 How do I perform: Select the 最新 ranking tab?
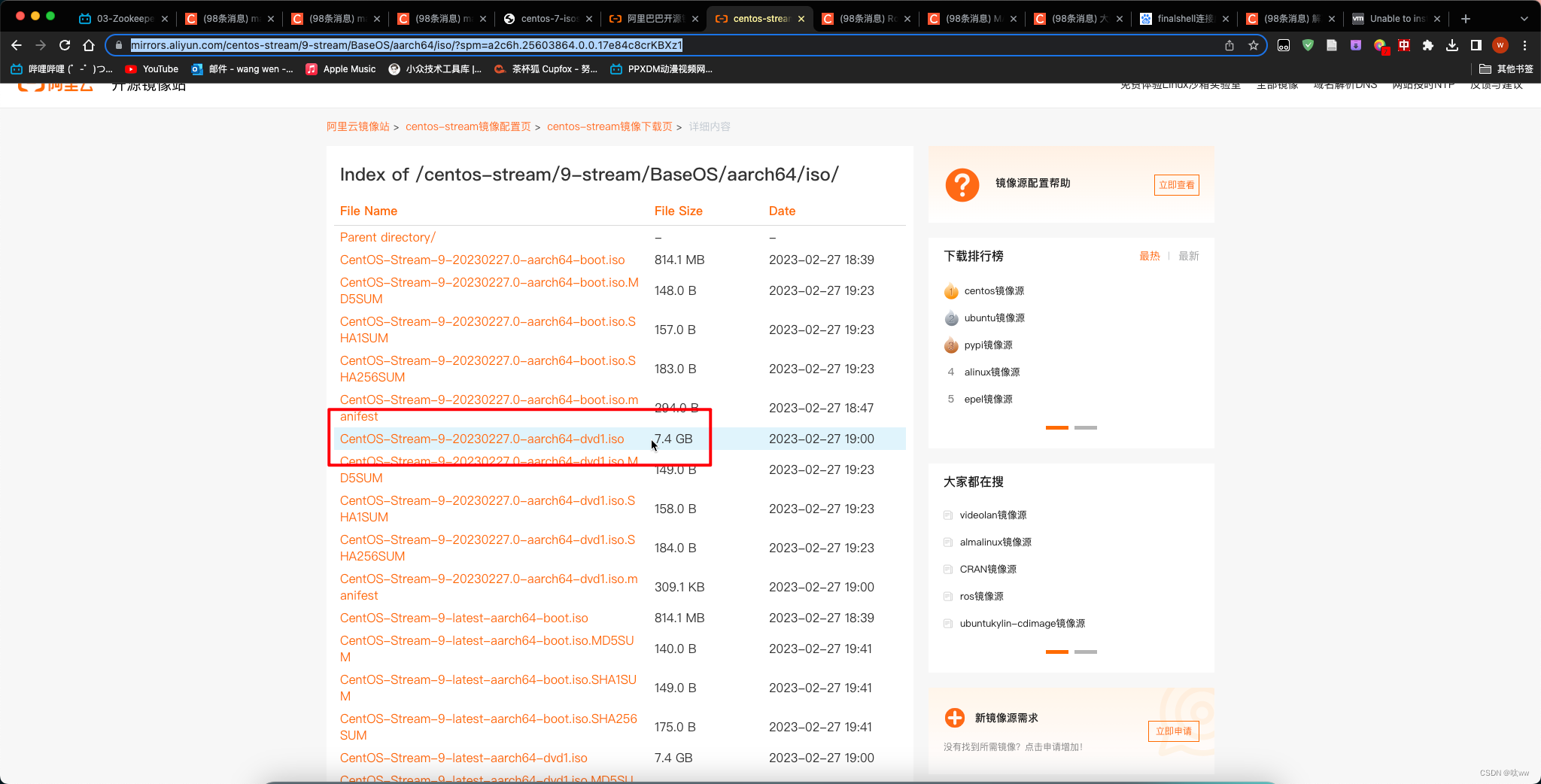click(x=1189, y=256)
